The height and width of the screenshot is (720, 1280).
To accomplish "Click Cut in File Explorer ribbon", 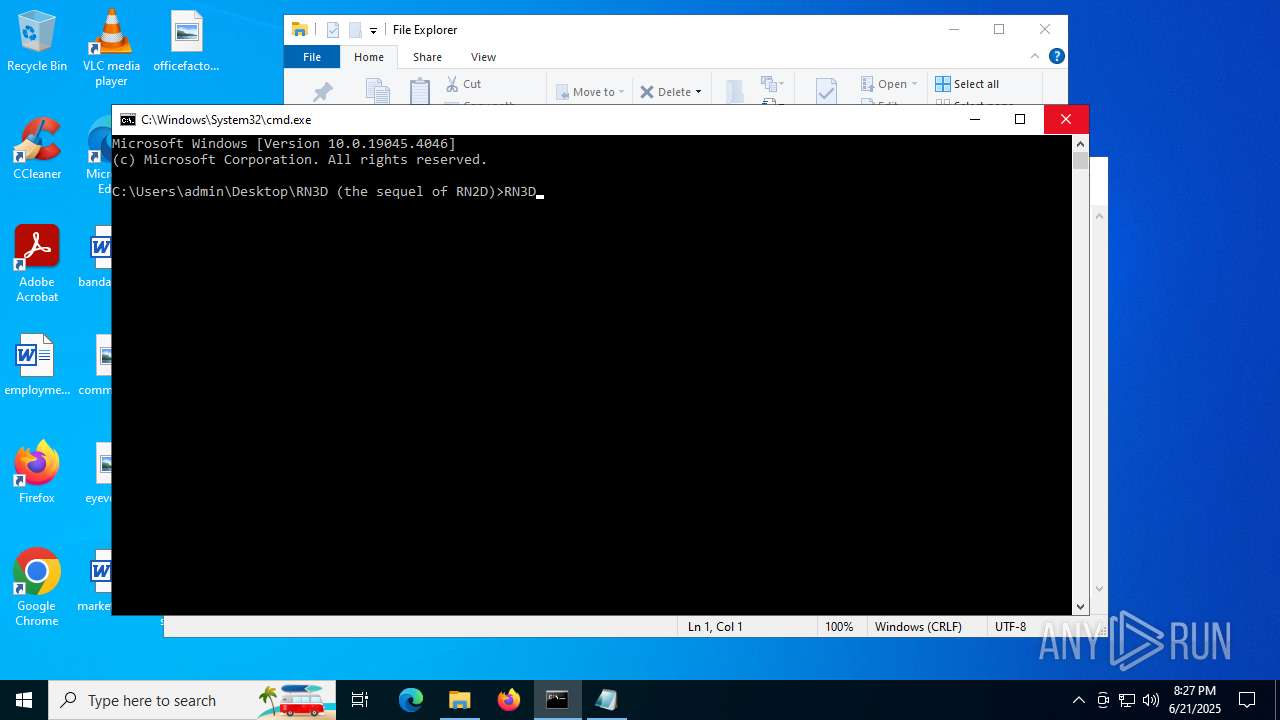I will point(464,84).
